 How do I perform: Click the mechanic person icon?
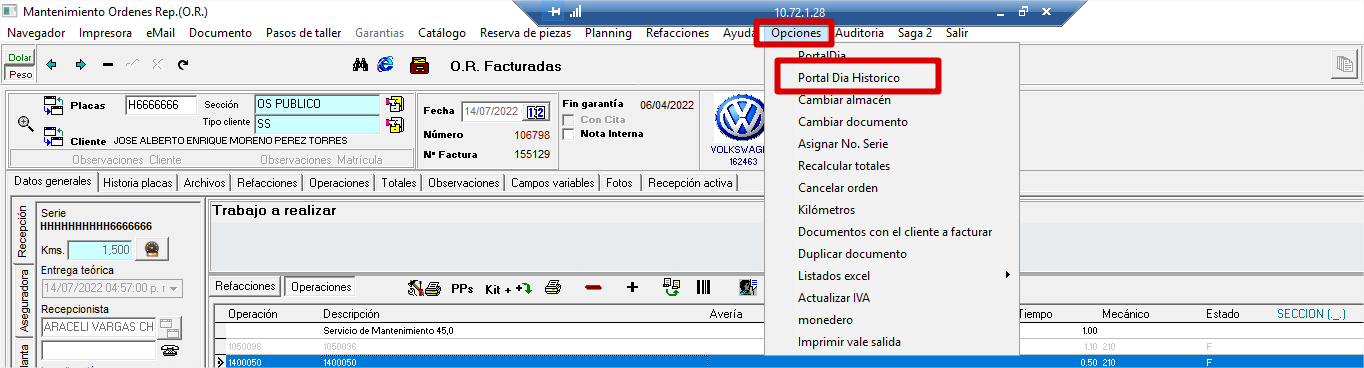coord(747,287)
